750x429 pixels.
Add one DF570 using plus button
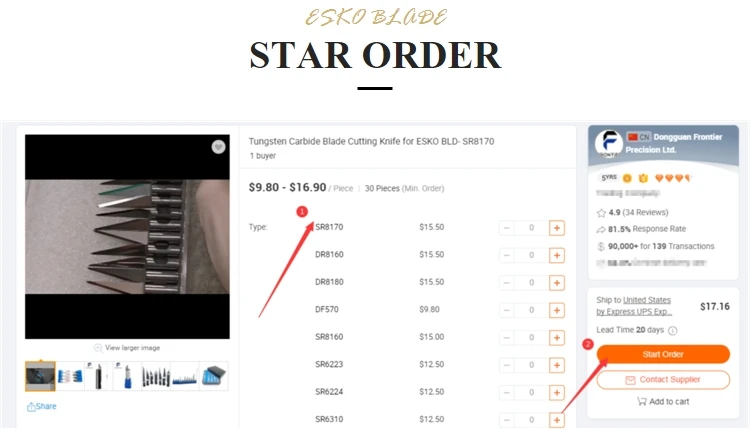point(557,310)
